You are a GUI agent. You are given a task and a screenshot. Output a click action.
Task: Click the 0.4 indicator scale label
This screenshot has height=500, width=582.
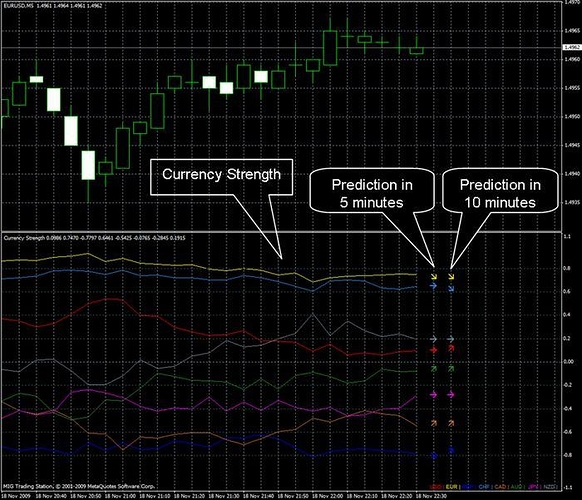coord(568,315)
